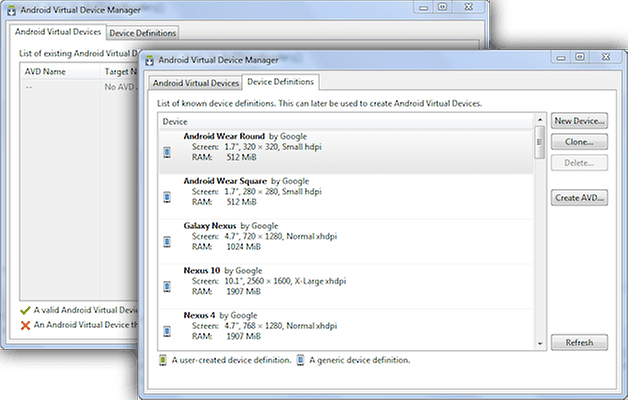Switch to Android Virtual Devices tab in front window
The image size is (628, 400).
[x=196, y=83]
